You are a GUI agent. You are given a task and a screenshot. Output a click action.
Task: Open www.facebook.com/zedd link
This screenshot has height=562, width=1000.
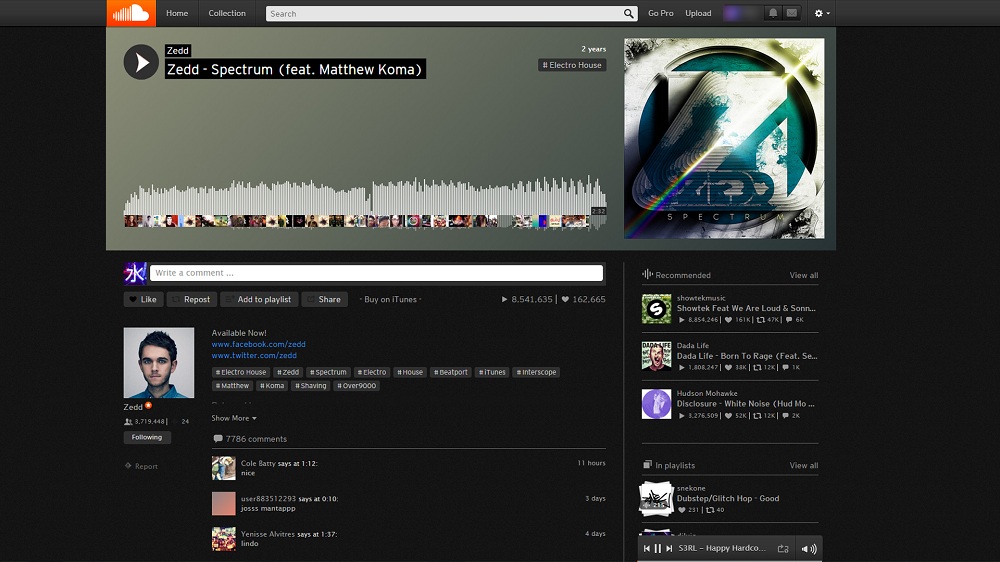pyautogui.click(x=258, y=344)
